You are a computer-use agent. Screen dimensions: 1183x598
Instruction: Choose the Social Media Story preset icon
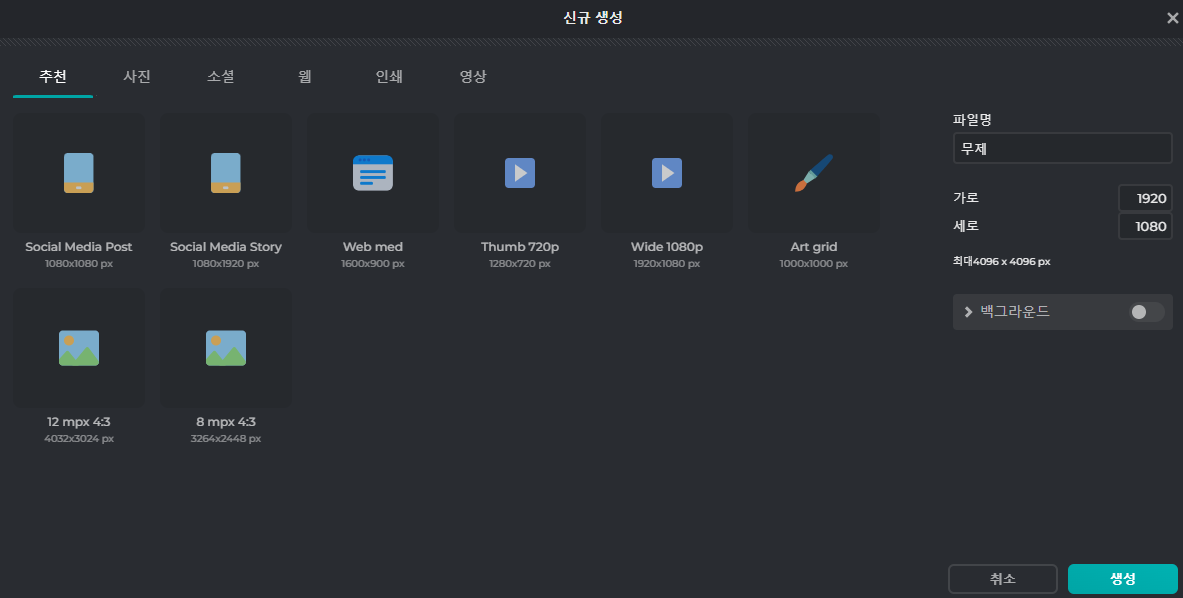(x=226, y=173)
